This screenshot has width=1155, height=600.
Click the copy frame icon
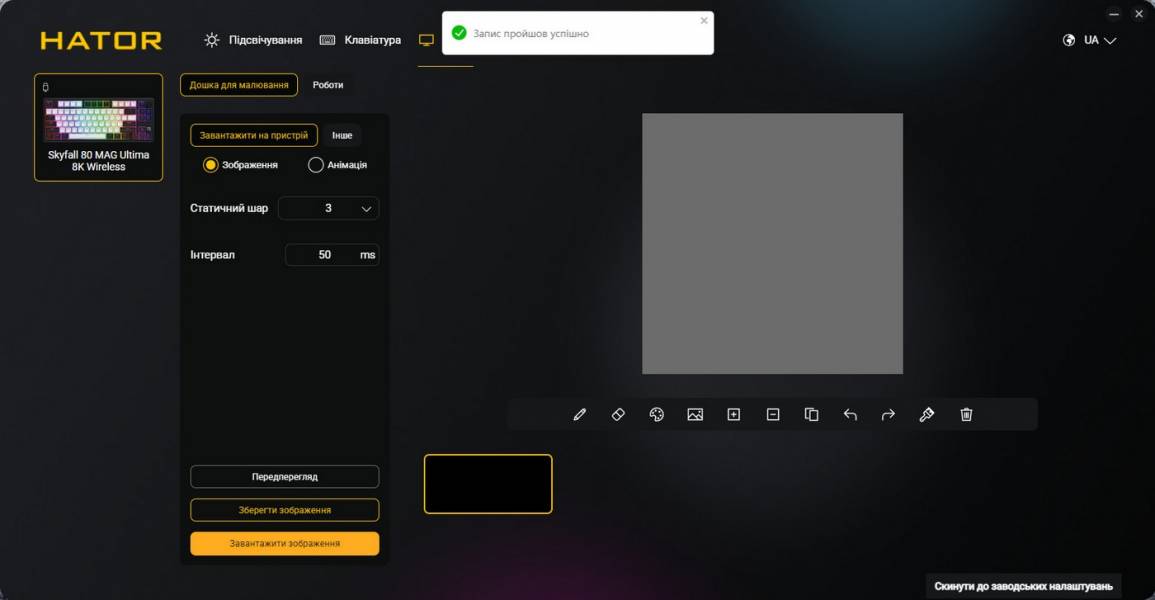click(x=812, y=414)
